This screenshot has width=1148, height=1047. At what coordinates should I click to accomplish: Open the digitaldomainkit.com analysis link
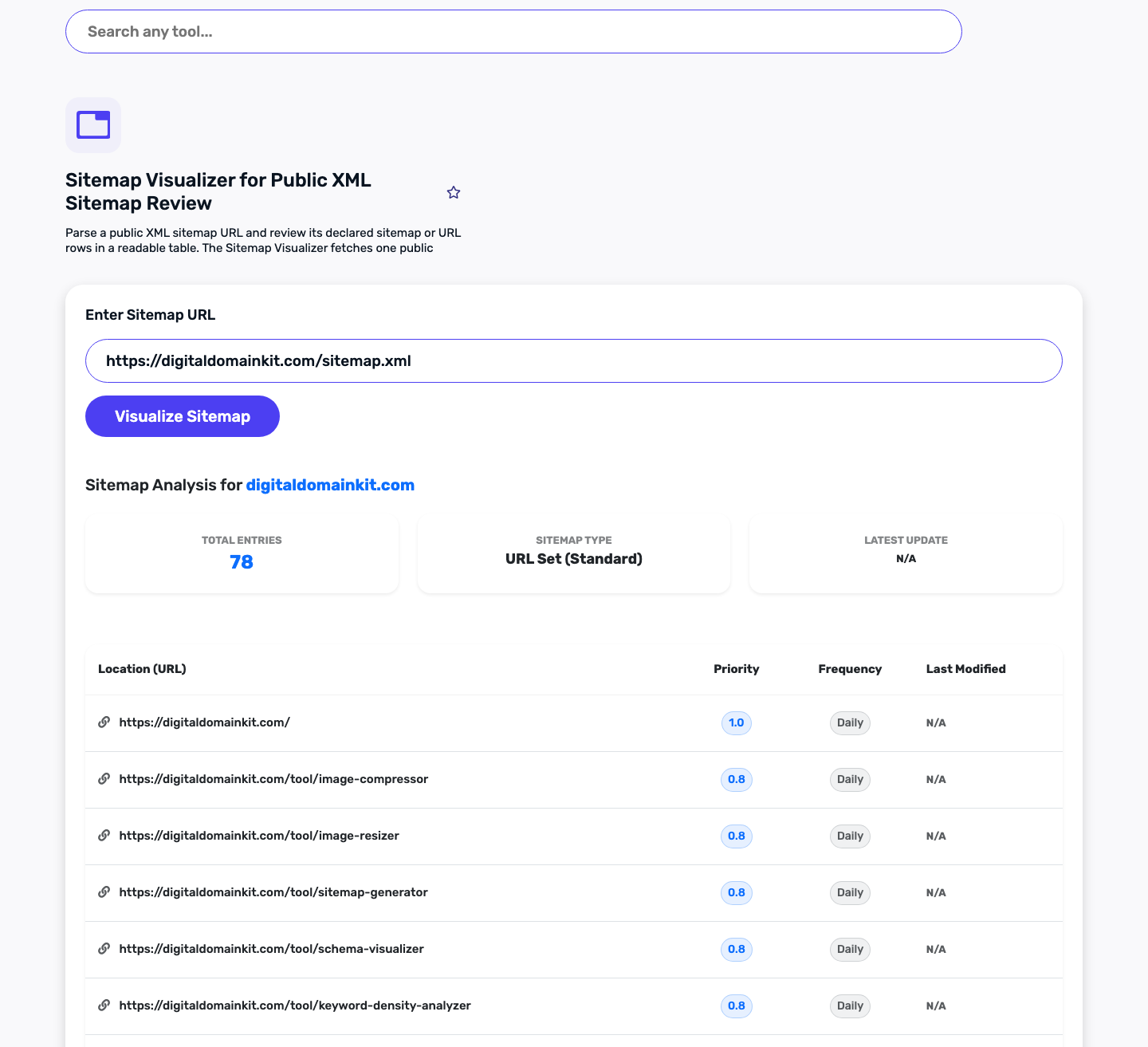point(330,485)
